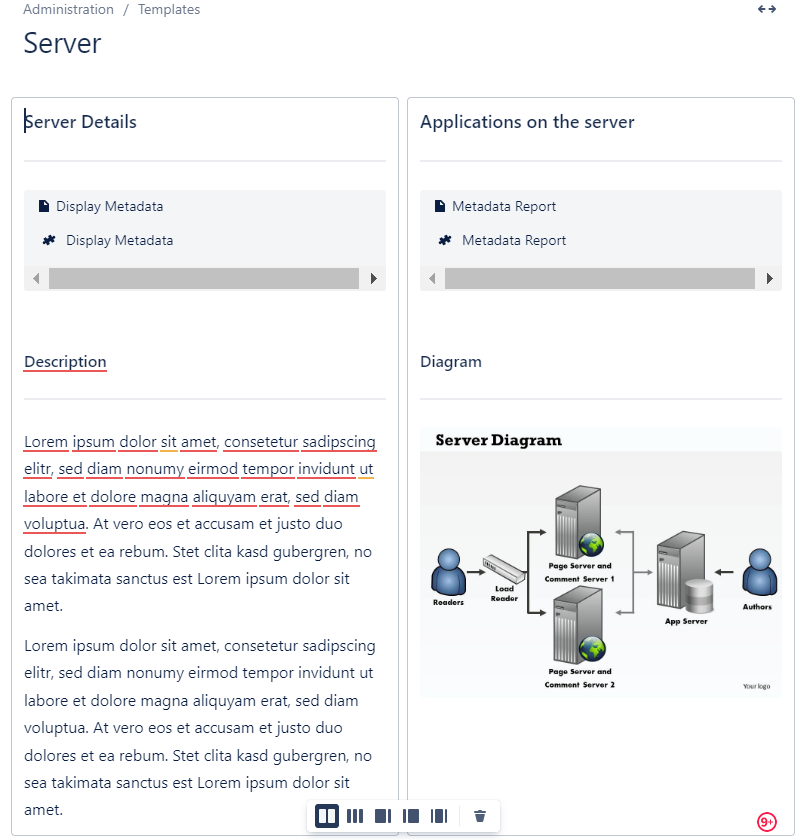Click the Server page title field
This screenshot has height=840, width=799.
pyautogui.click(x=62, y=44)
